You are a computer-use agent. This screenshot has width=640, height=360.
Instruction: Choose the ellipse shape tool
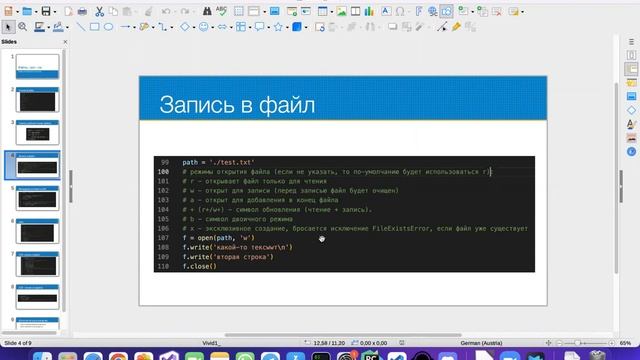(x=108, y=27)
